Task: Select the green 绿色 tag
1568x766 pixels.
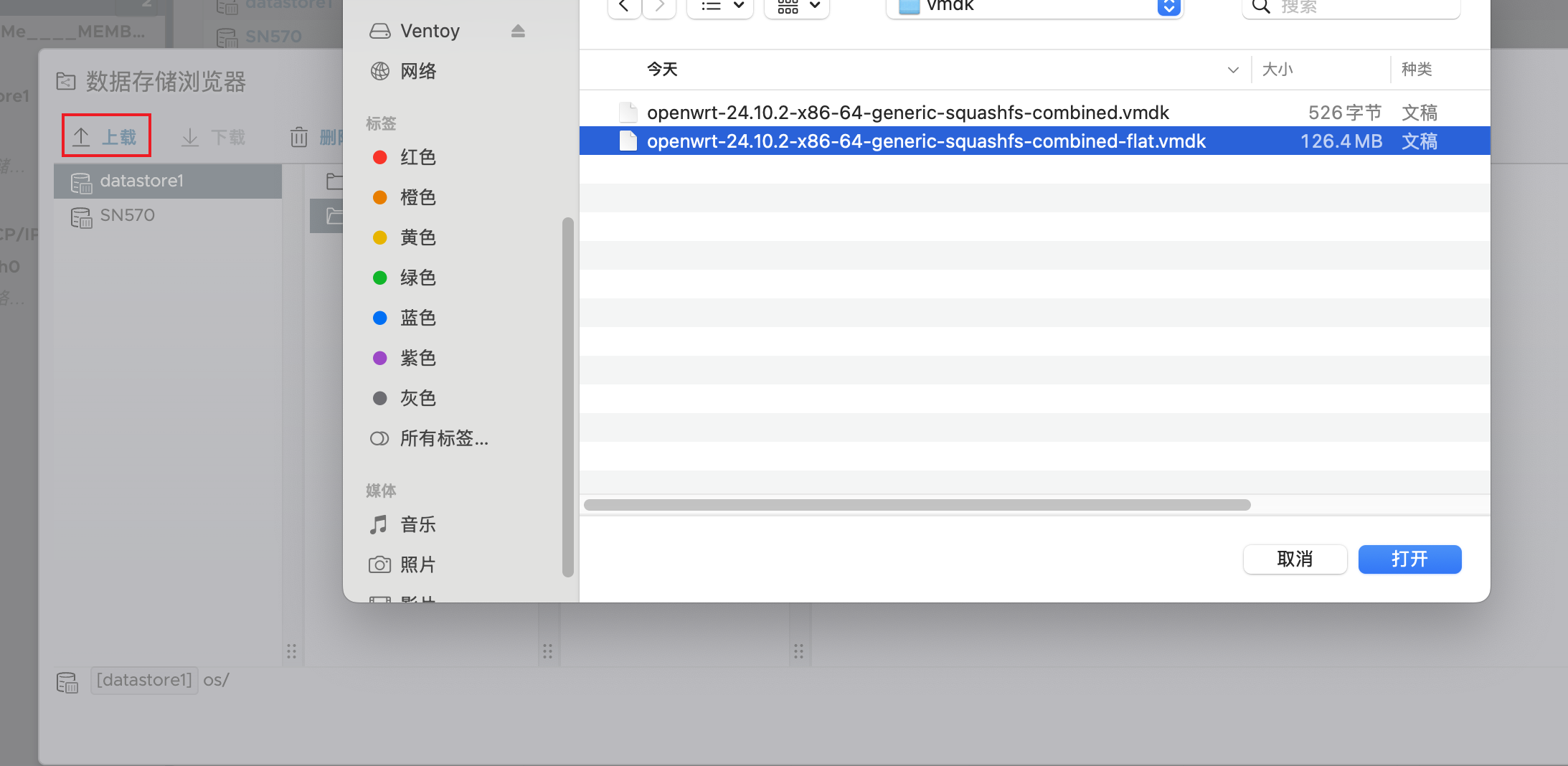Action: pos(404,278)
